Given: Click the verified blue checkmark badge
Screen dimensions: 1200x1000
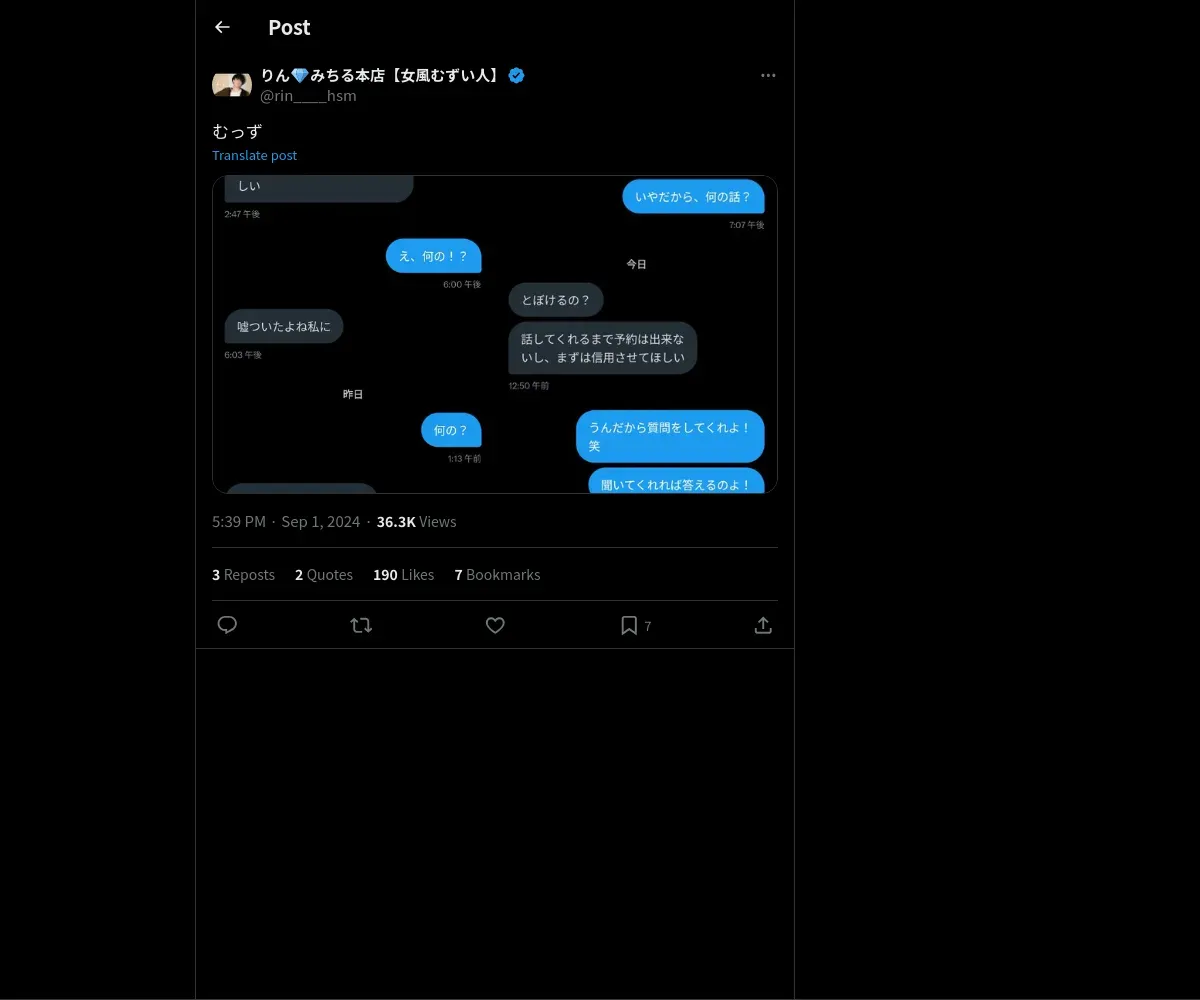Looking at the screenshot, I should coord(517,75).
